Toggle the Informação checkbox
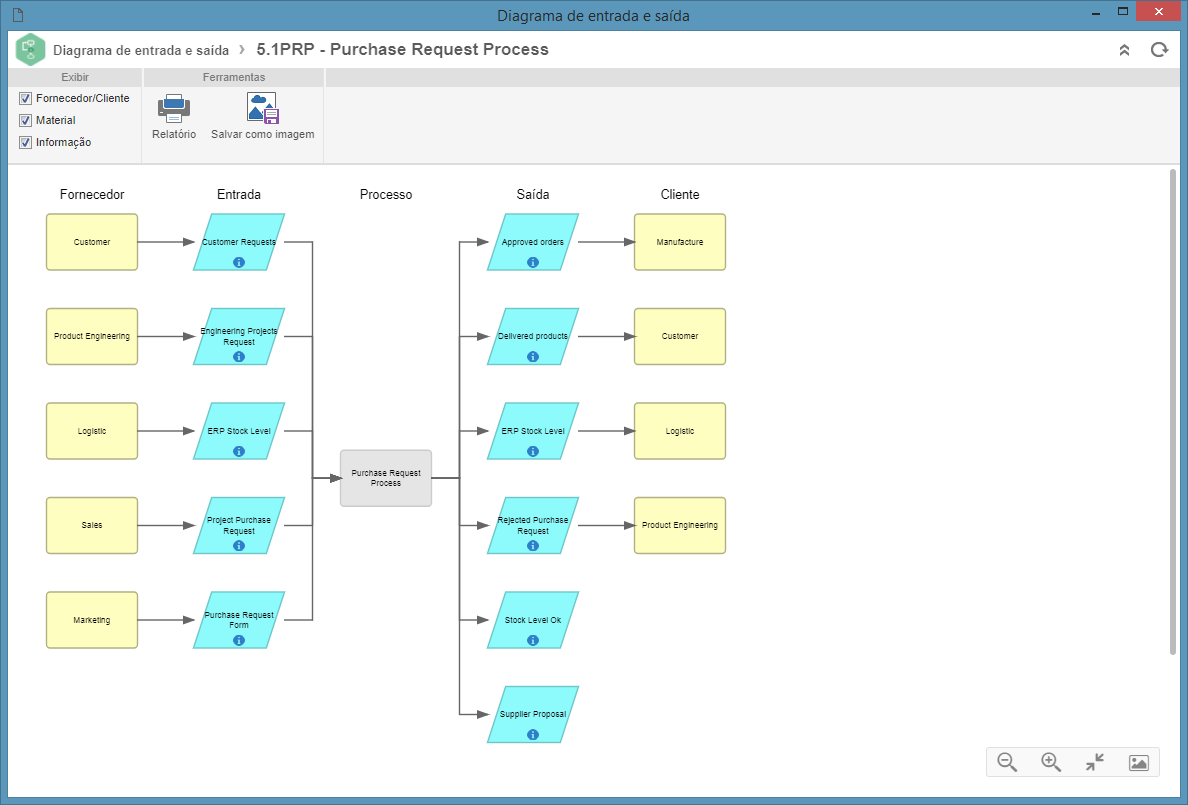Viewport: 1188px width, 805px height. click(x=25, y=143)
